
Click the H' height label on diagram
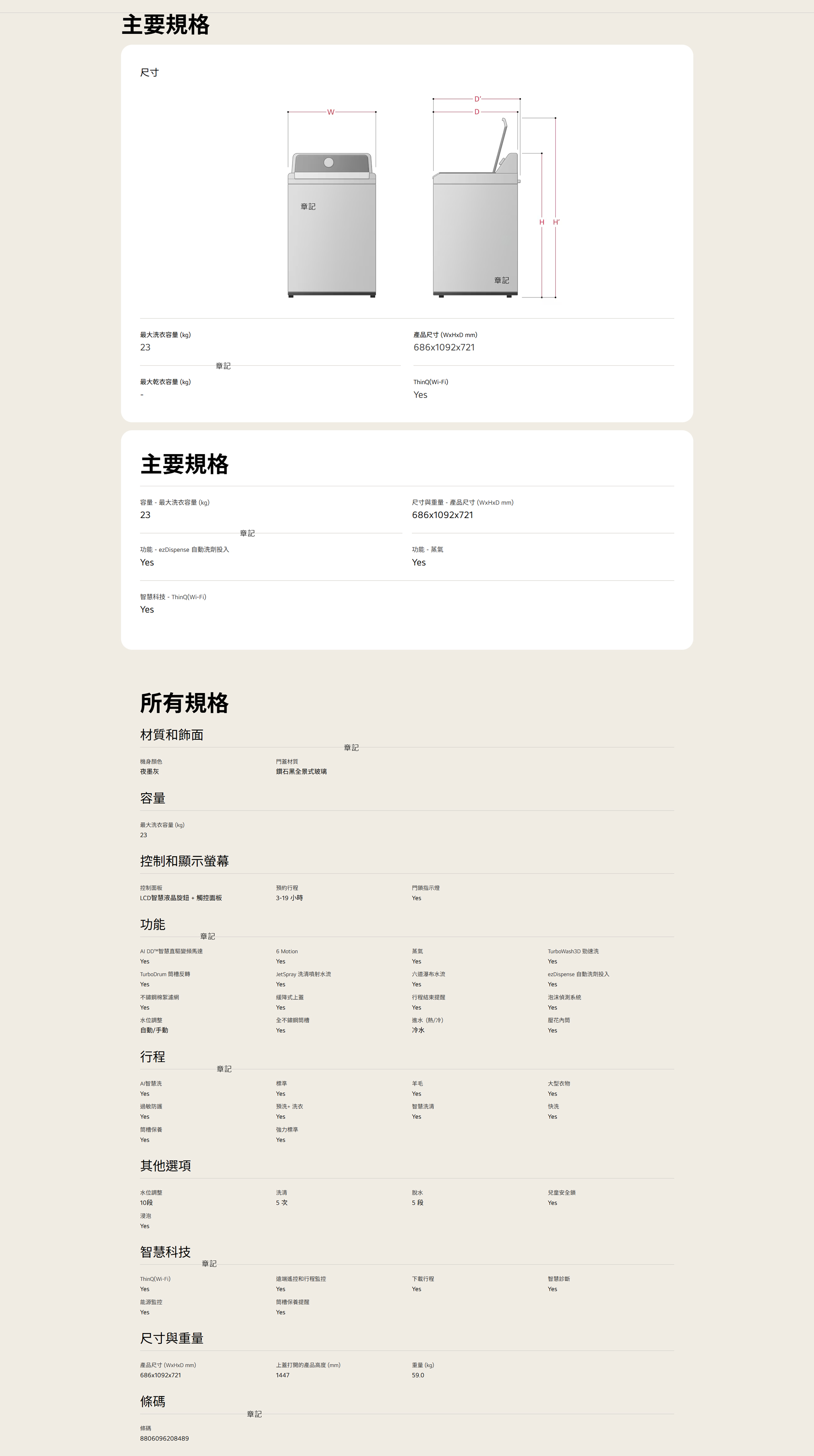[556, 222]
